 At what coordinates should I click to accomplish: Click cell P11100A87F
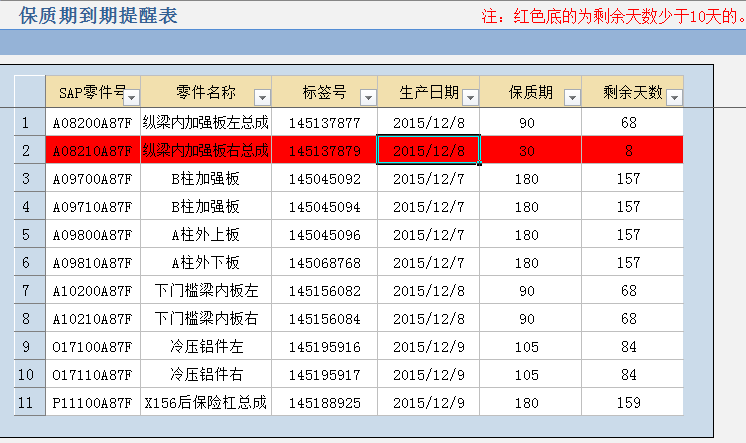coord(92,403)
